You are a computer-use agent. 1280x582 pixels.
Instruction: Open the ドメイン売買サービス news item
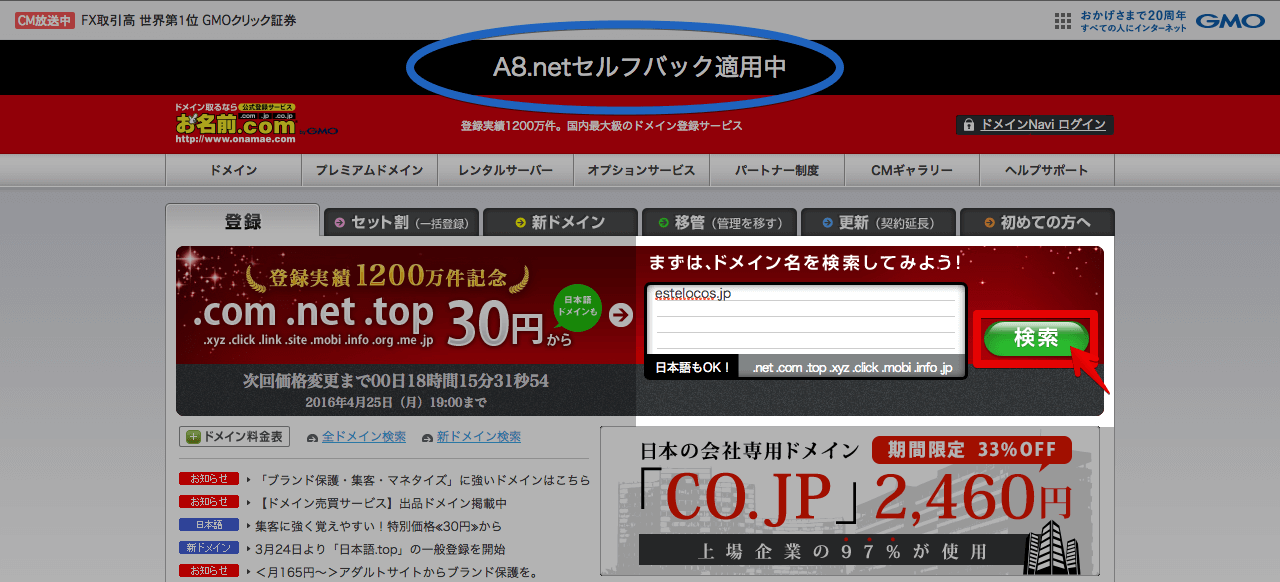click(x=382, y=503)
